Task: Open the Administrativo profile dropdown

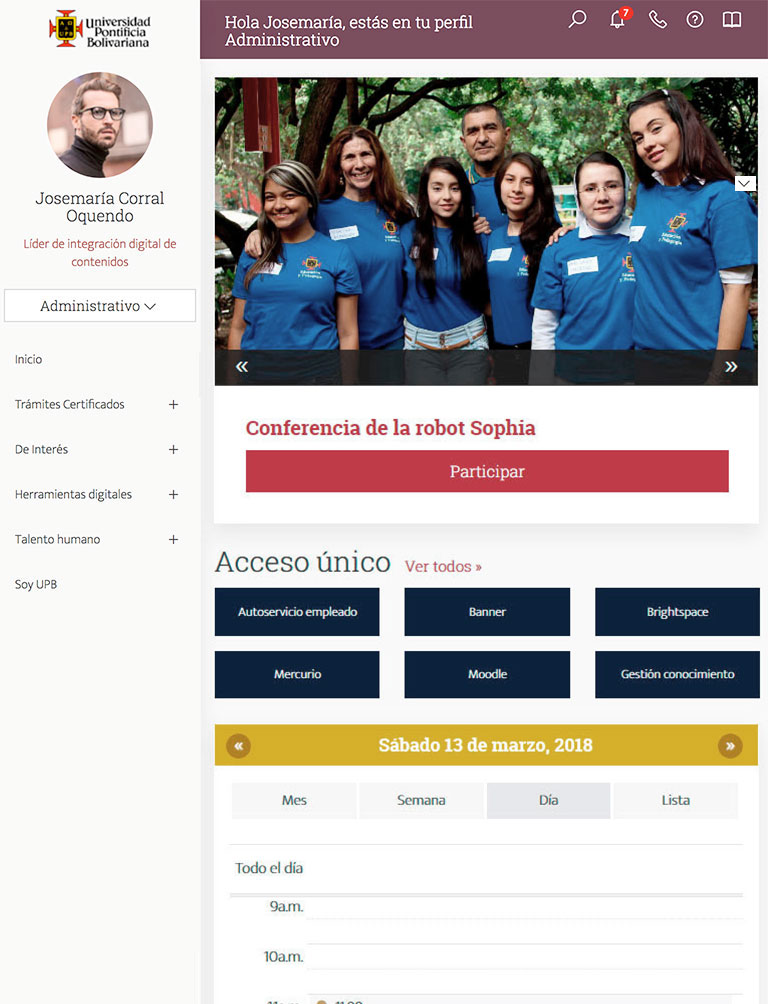Action: pyautogui.click(x=99, y=306)
